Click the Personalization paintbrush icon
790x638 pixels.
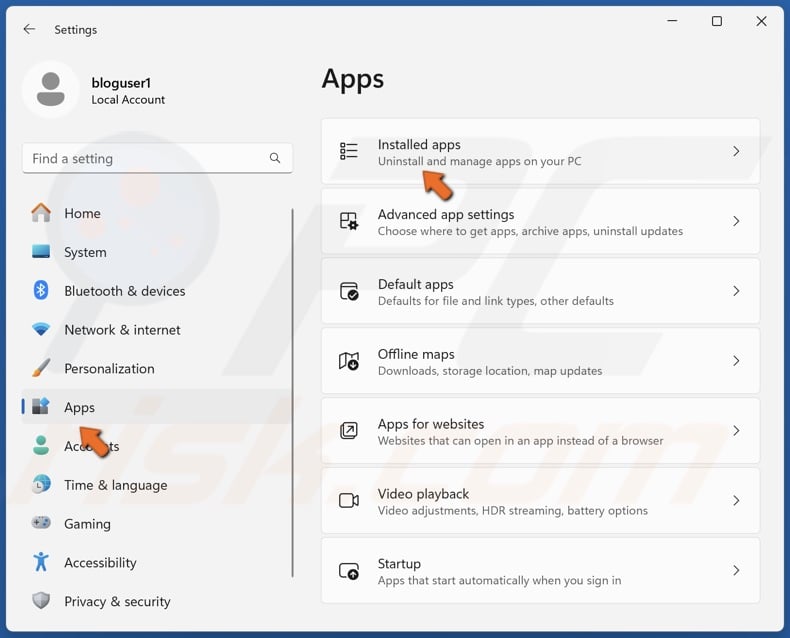(41, 368)
